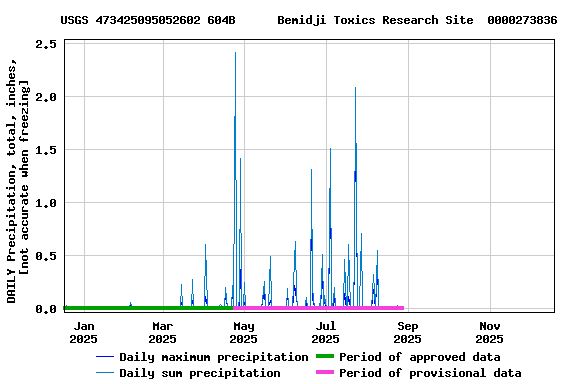The image size is (576, 384).
Task: Click the Jul 2025 x-axis label
Action: click(326, 333)
